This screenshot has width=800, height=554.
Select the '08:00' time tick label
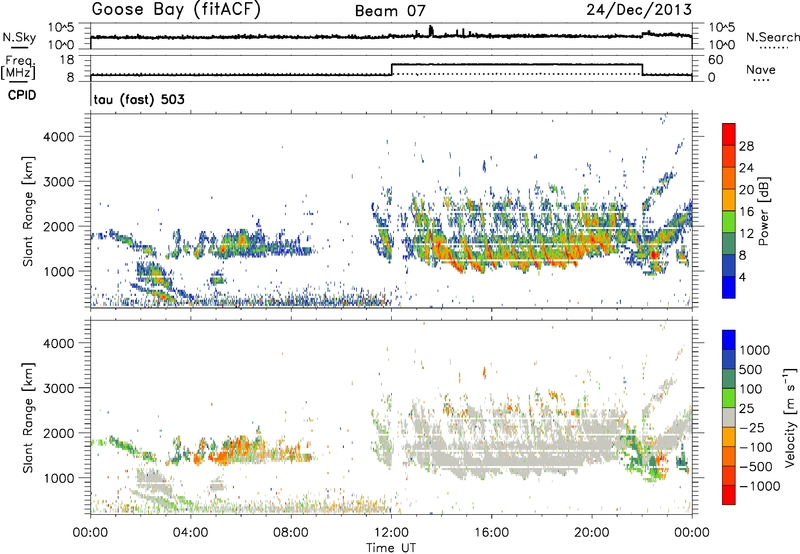pyautogui.click(x=291, y=533)
